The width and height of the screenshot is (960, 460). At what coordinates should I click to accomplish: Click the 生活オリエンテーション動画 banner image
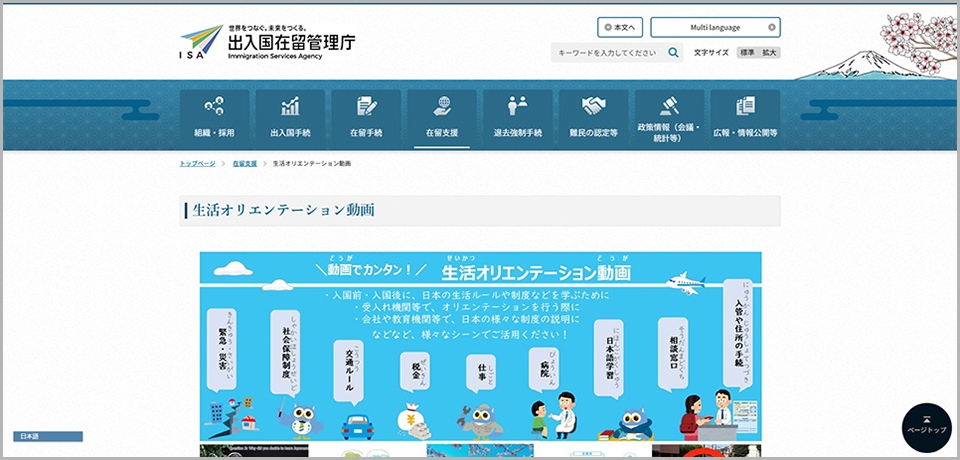[481, 346]
